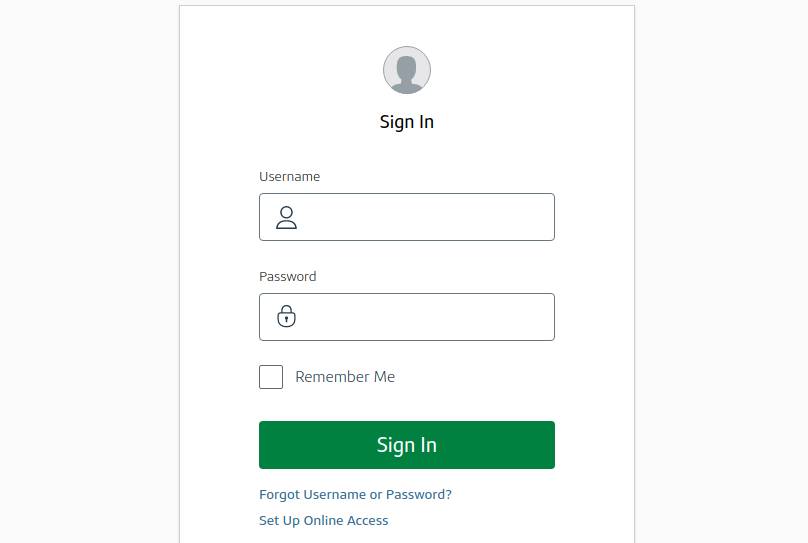Click the padlock icon in Password field
Image resolution: width=808 pixels, height=543 pixels.
click(287, 317)
